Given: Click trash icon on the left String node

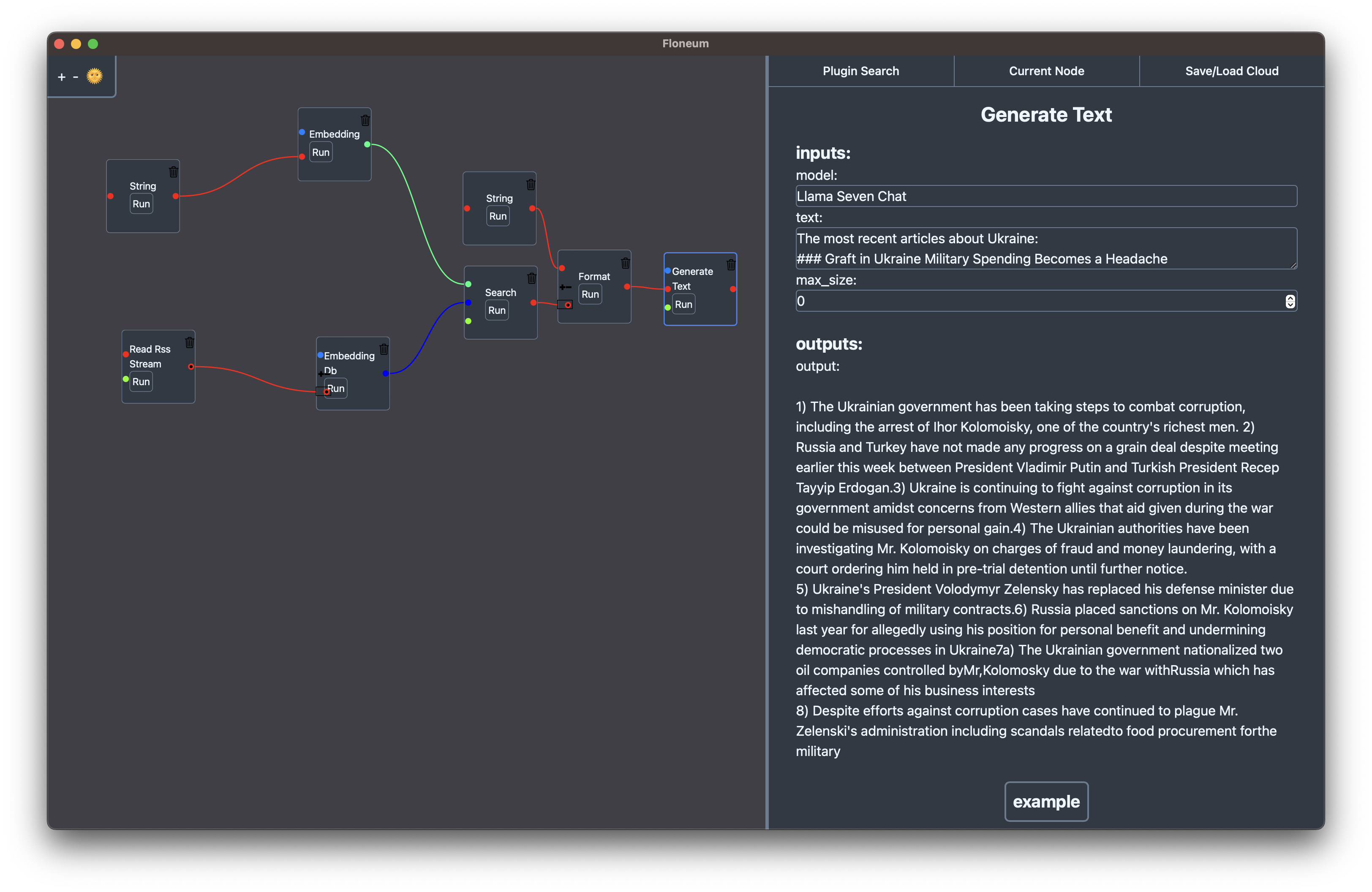Looking at the screenshot, I should tap(174, 172).
